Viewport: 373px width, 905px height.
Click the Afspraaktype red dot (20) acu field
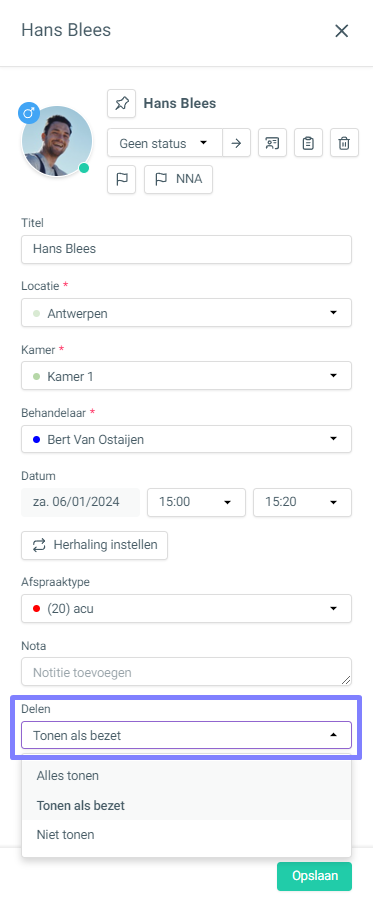coord(186,608)
